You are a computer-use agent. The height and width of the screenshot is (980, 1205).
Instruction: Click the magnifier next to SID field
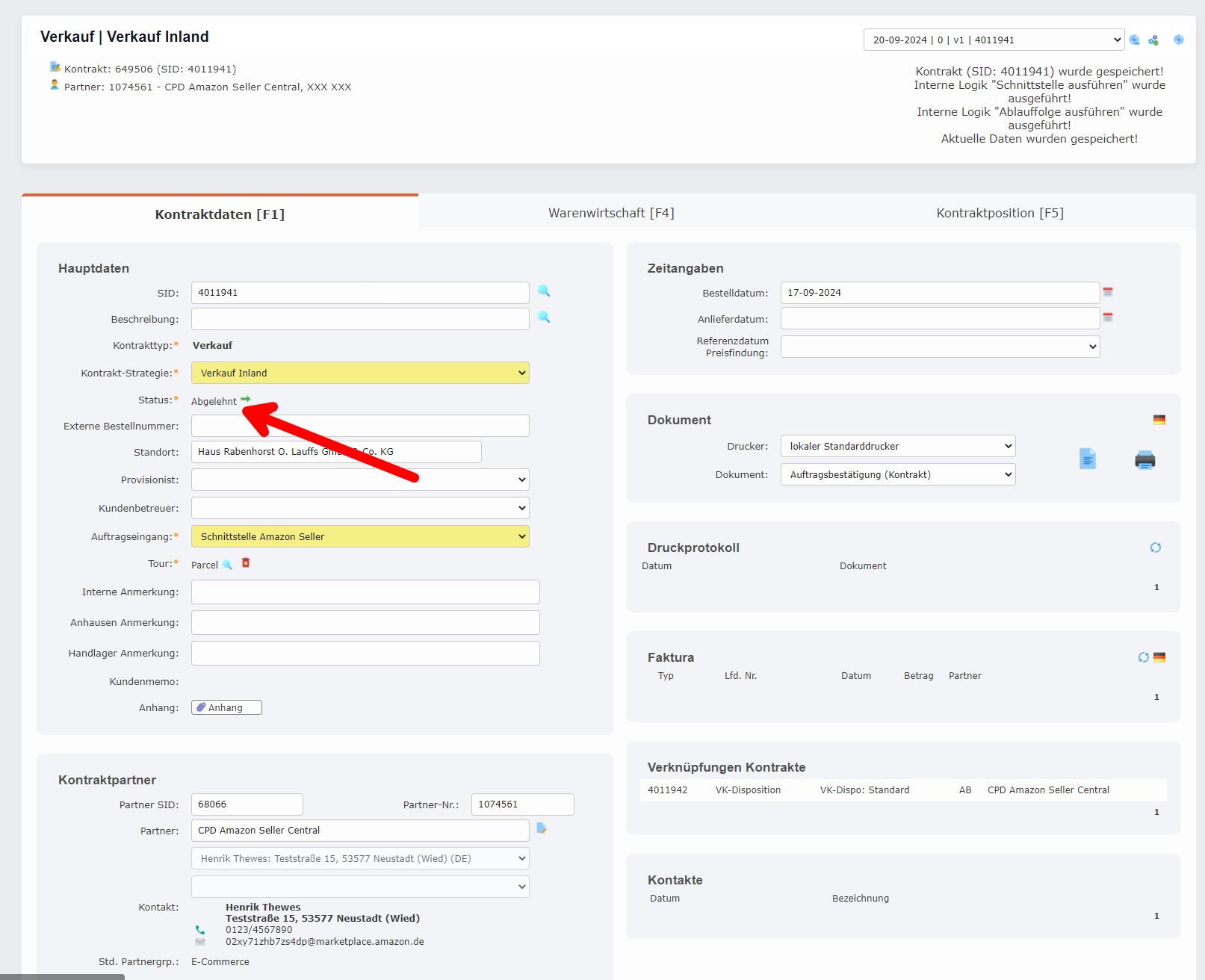(544, 291)
